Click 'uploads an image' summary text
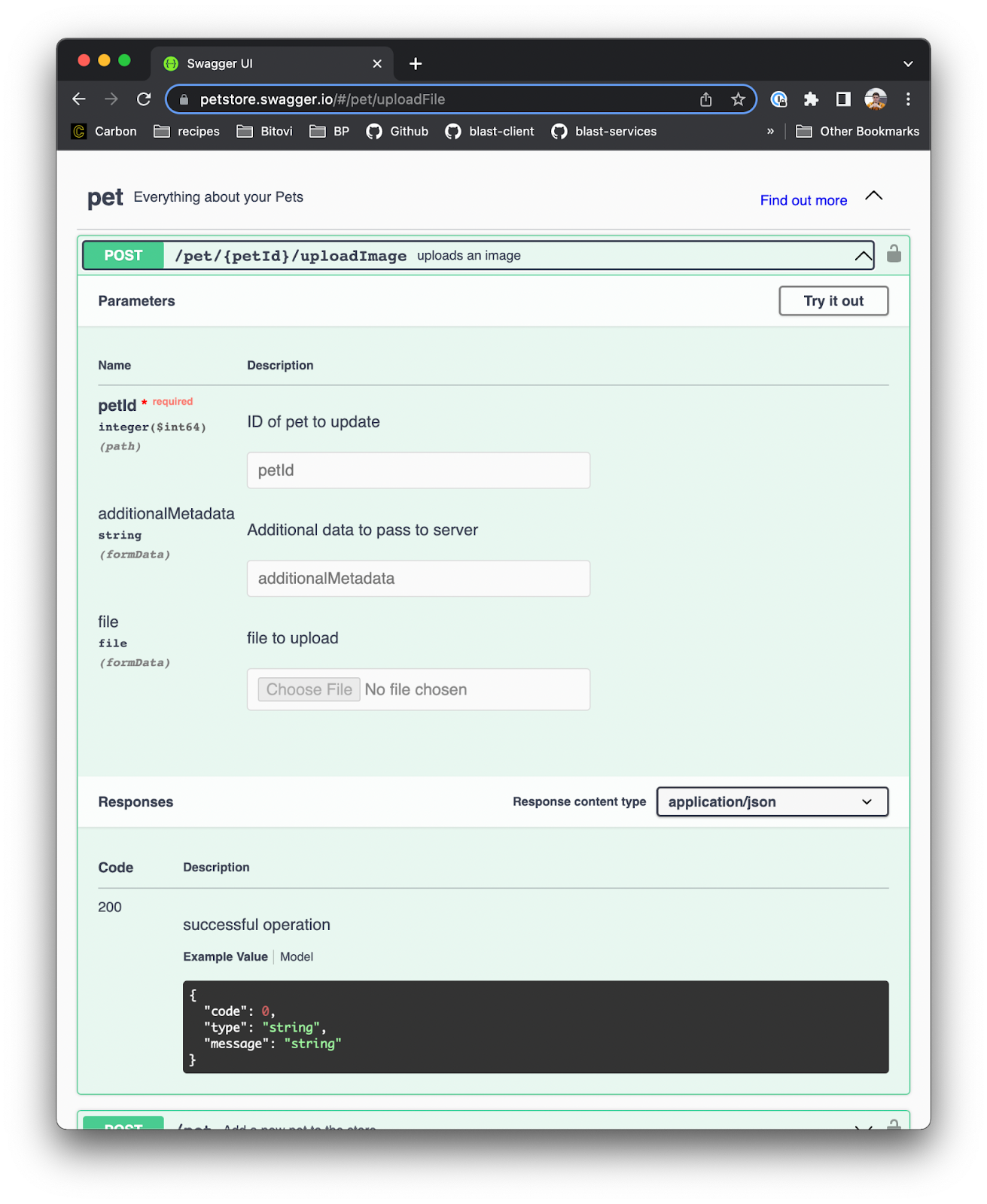 [469, 256]
